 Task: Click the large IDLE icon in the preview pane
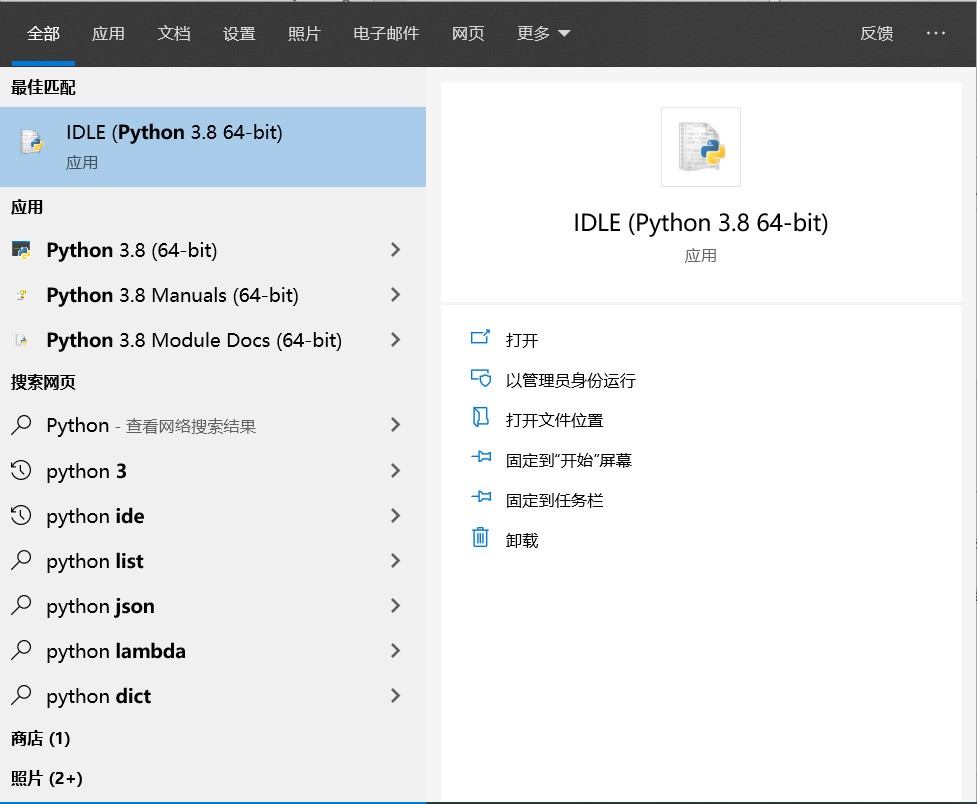(x=701, y=147)
